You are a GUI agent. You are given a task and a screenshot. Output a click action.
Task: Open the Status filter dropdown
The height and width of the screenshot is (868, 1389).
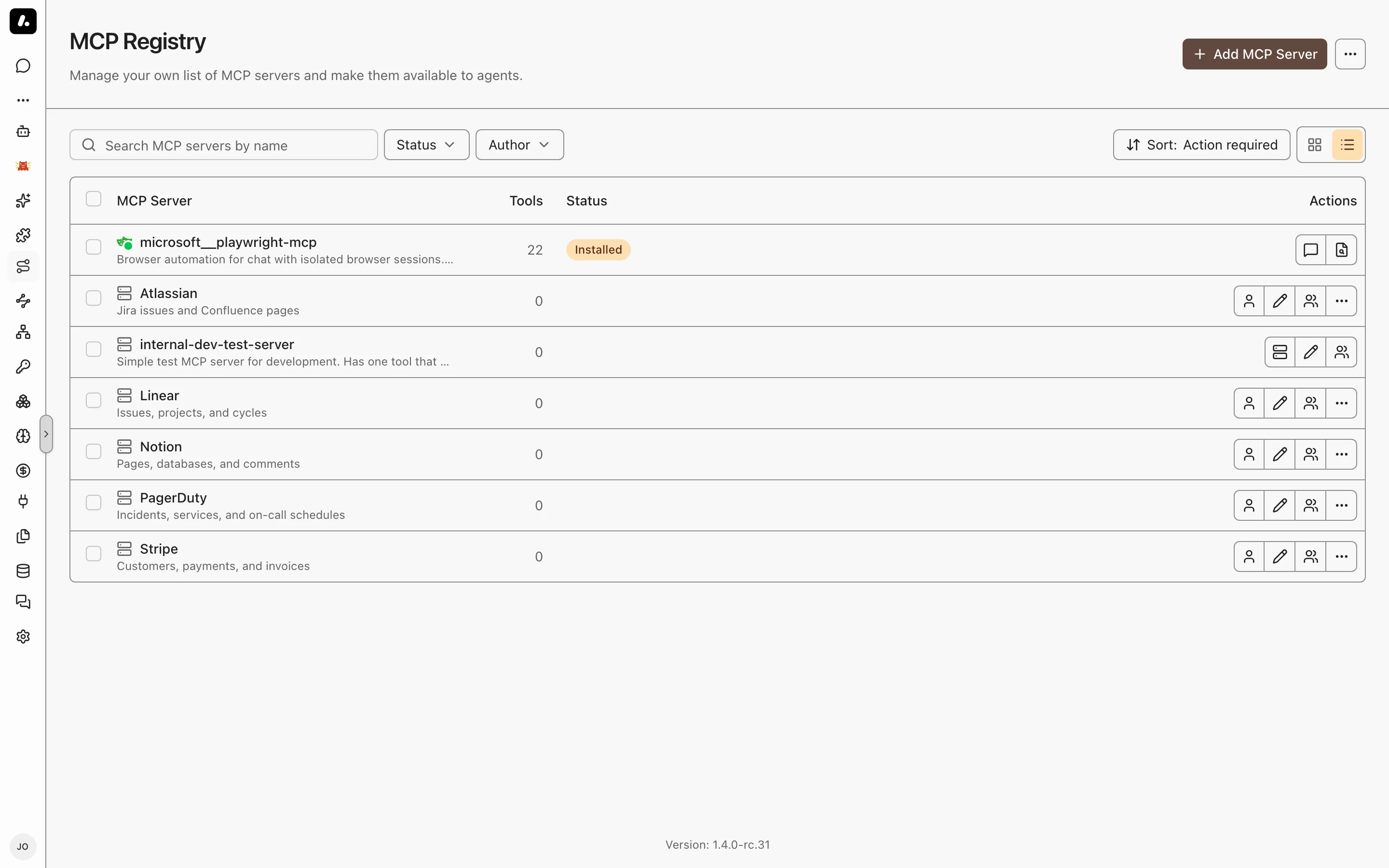(x=426, y=145)
